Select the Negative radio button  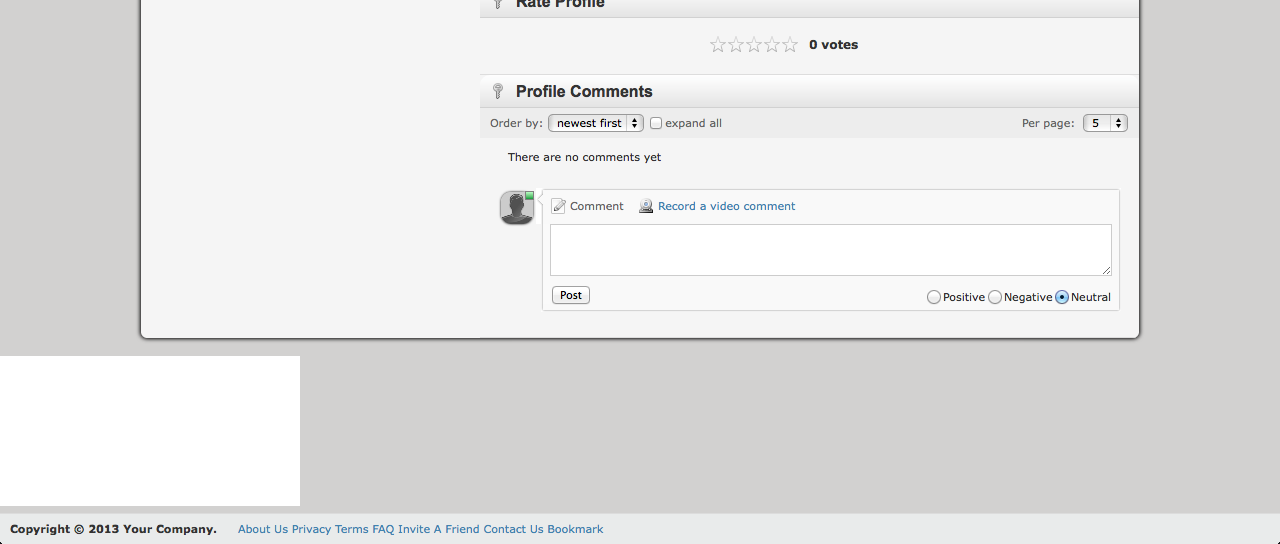tap(995, 298)
